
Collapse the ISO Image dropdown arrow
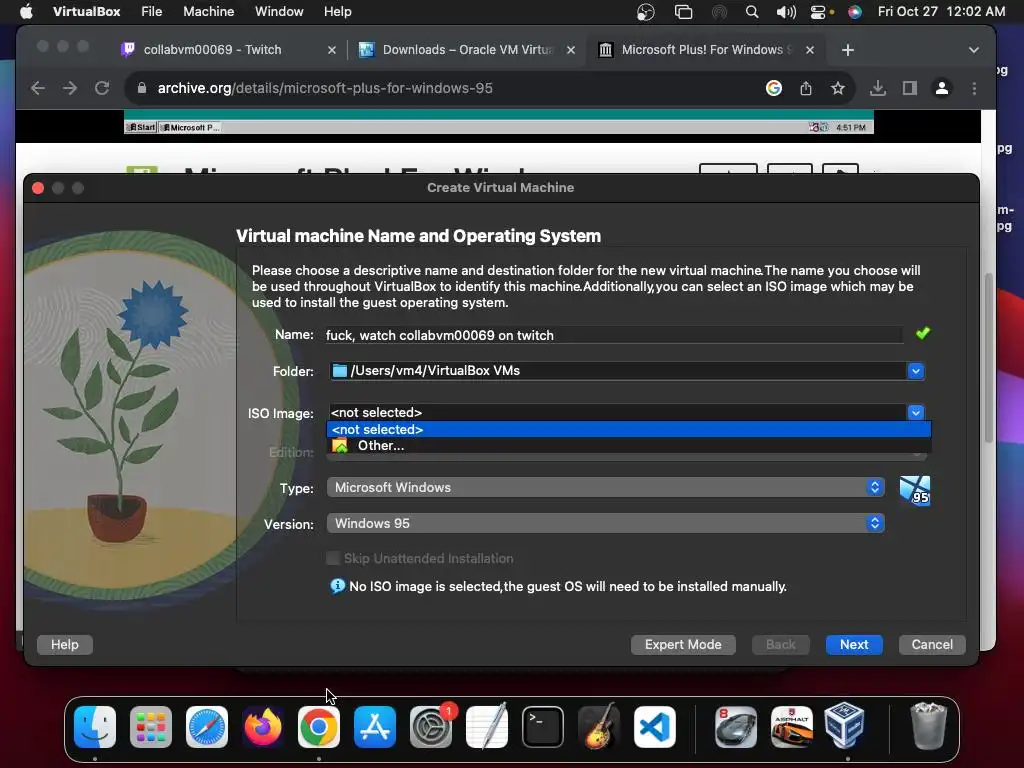coord(916,413)
